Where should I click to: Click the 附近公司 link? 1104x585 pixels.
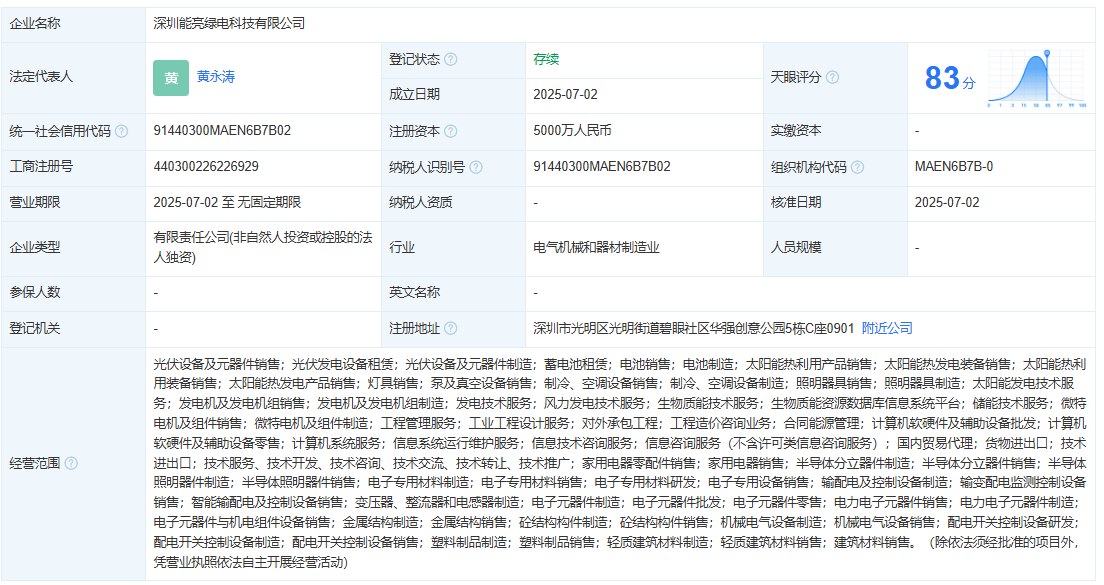887,329
